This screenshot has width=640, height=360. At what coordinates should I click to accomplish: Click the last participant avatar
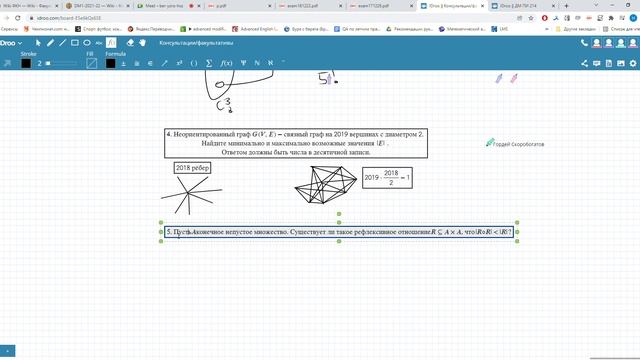(x=633, y=43)
